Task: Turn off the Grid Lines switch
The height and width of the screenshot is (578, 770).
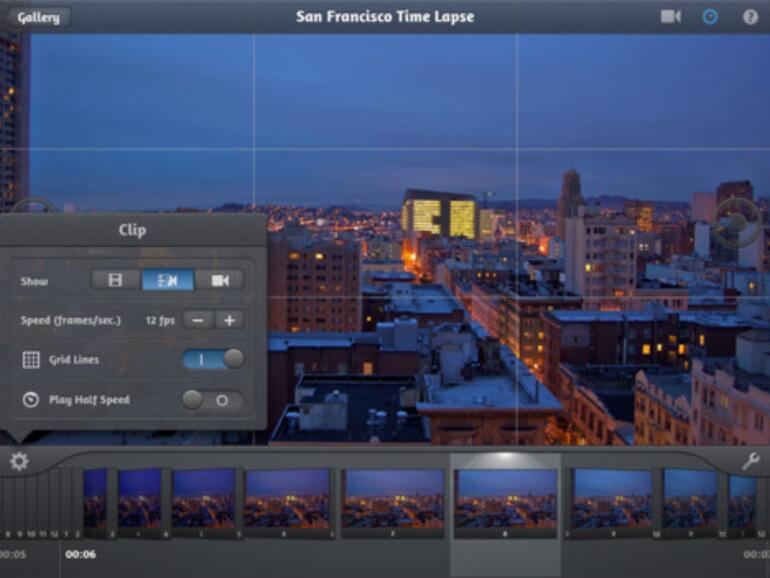Action: [x=213, y=359]
